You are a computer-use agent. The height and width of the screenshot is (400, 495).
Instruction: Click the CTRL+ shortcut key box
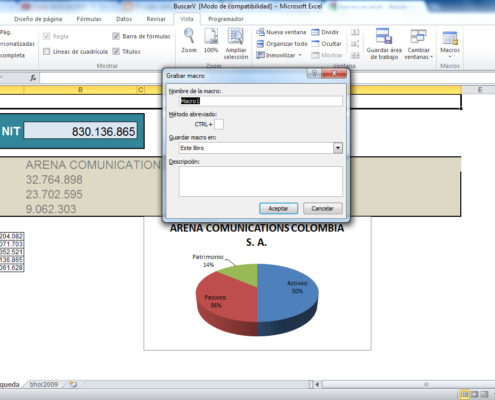tap(219, 124)
